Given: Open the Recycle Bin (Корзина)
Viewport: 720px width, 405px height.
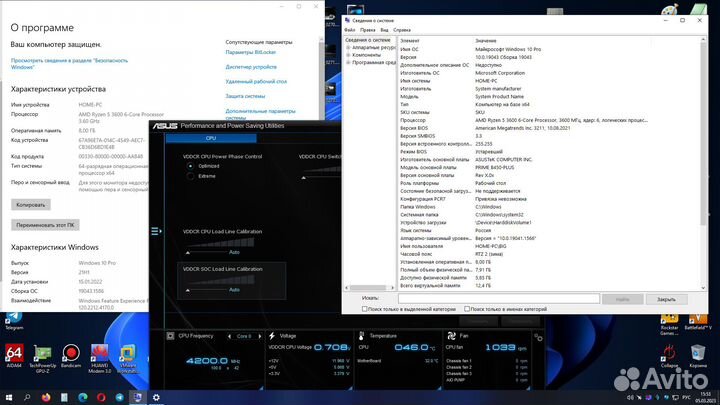Looking at the screenshot, I should pos(698,356).
